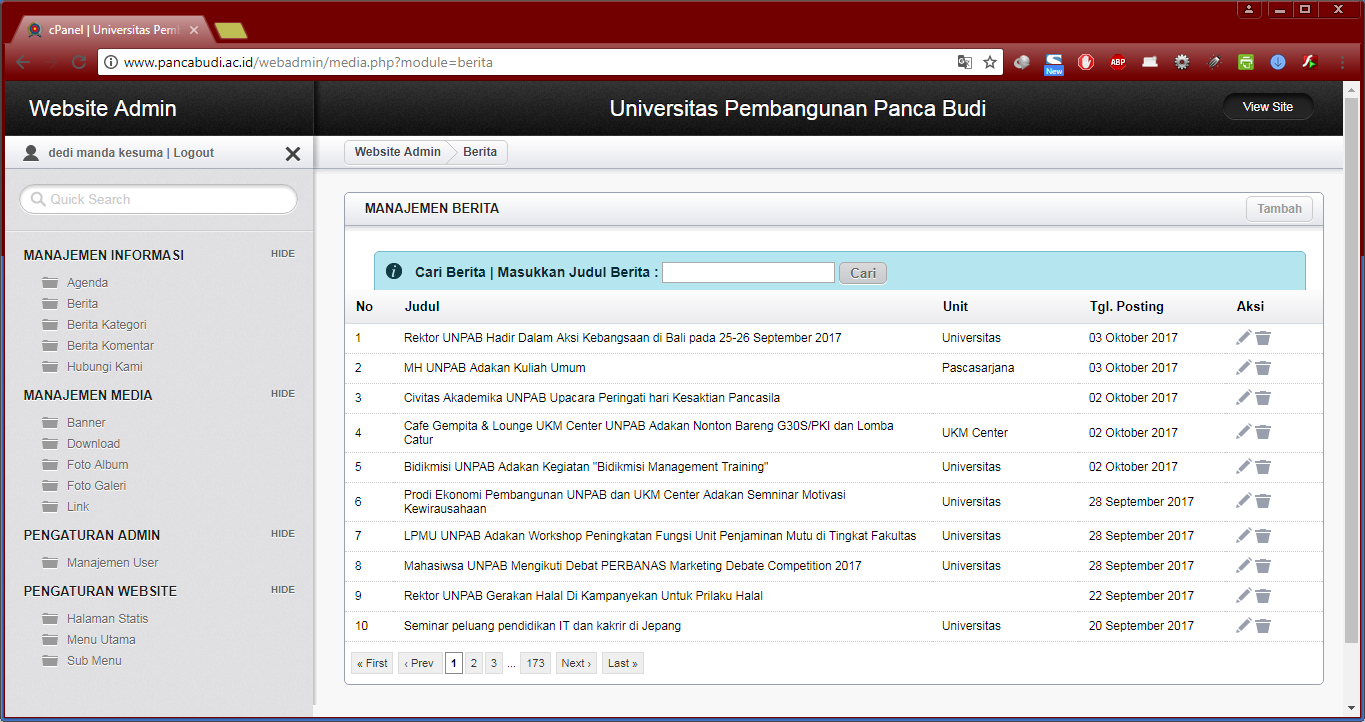Bookmark this page with the star icon

990,62
